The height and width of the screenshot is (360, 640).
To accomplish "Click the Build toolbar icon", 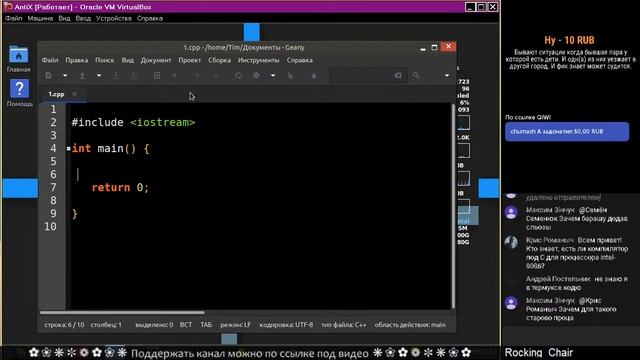I will coord(256,76).
